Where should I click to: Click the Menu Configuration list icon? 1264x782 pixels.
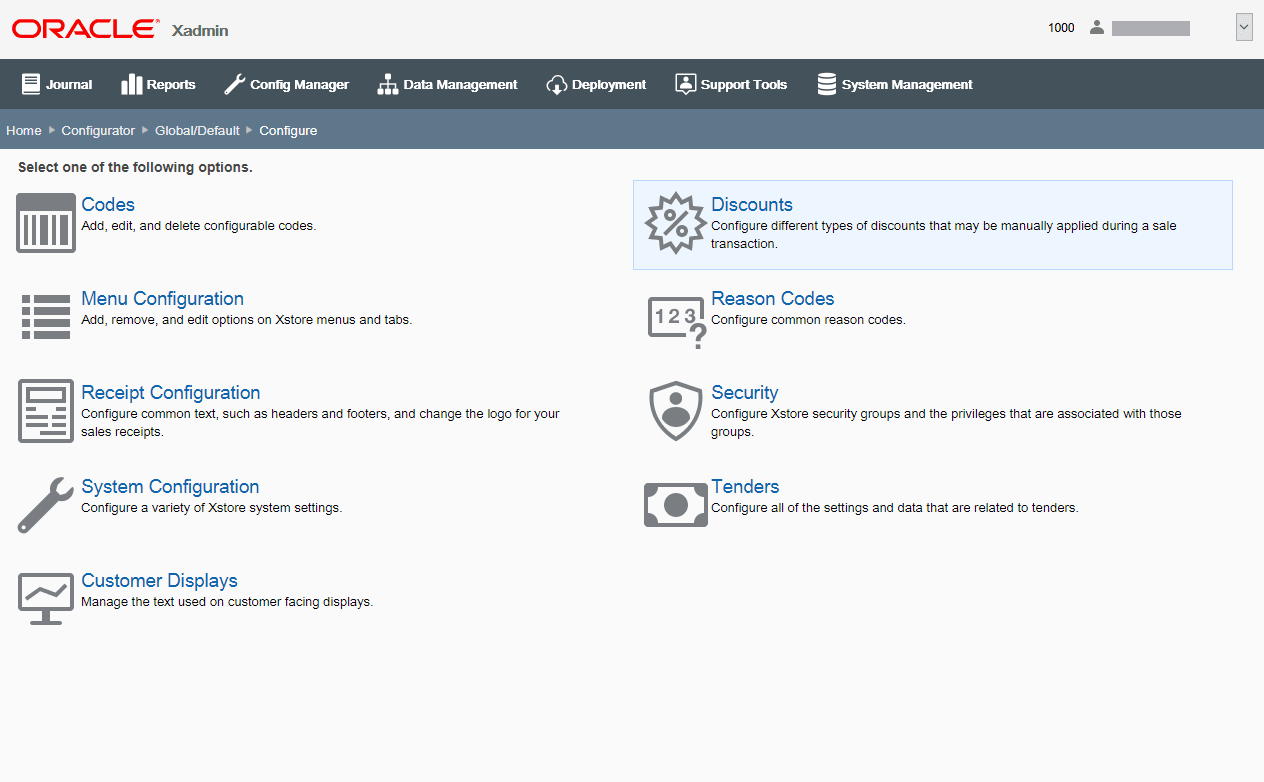pos(45,316)
